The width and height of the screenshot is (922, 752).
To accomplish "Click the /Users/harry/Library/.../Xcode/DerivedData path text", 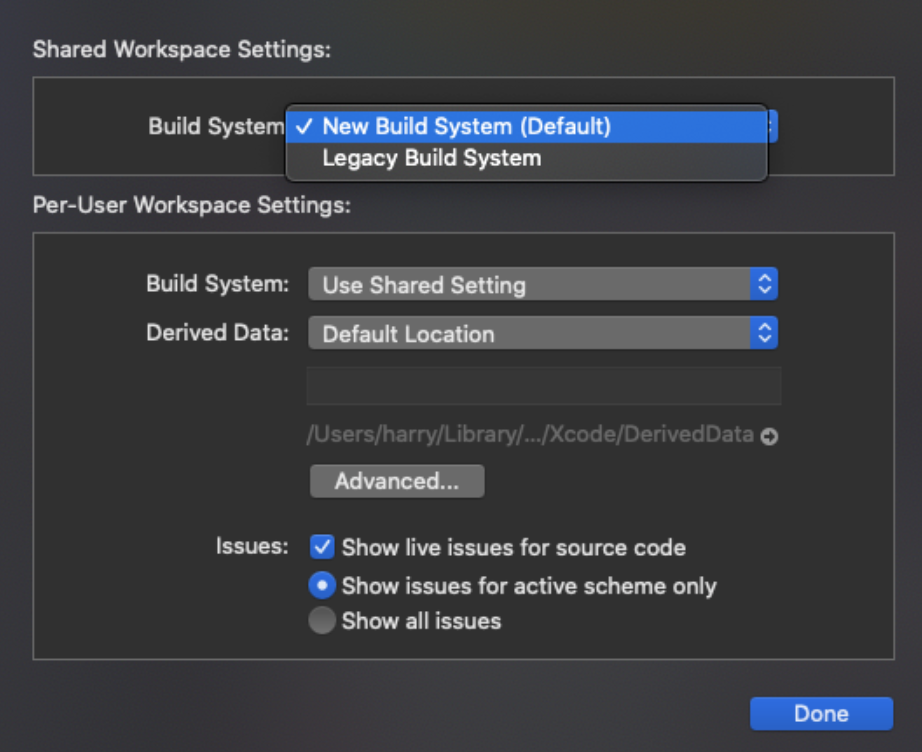I will (530, 435).
